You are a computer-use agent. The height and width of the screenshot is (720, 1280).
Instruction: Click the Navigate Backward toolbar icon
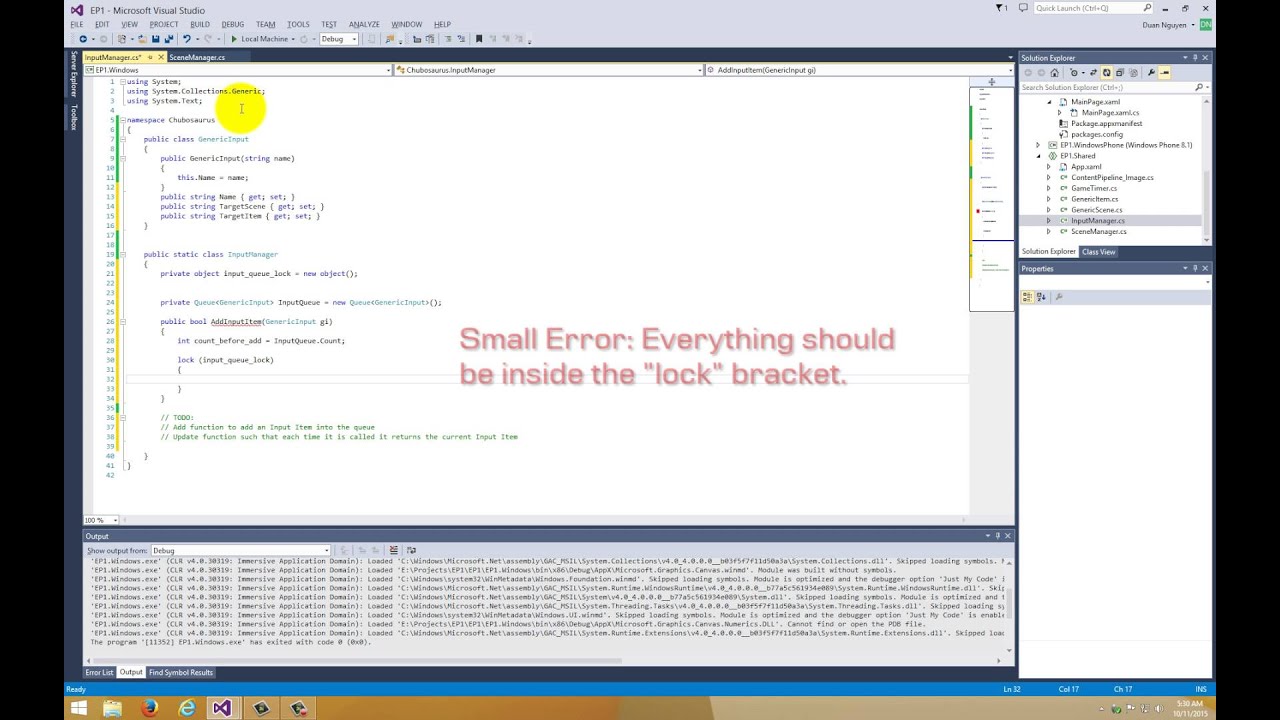click(x=83, y=39)
